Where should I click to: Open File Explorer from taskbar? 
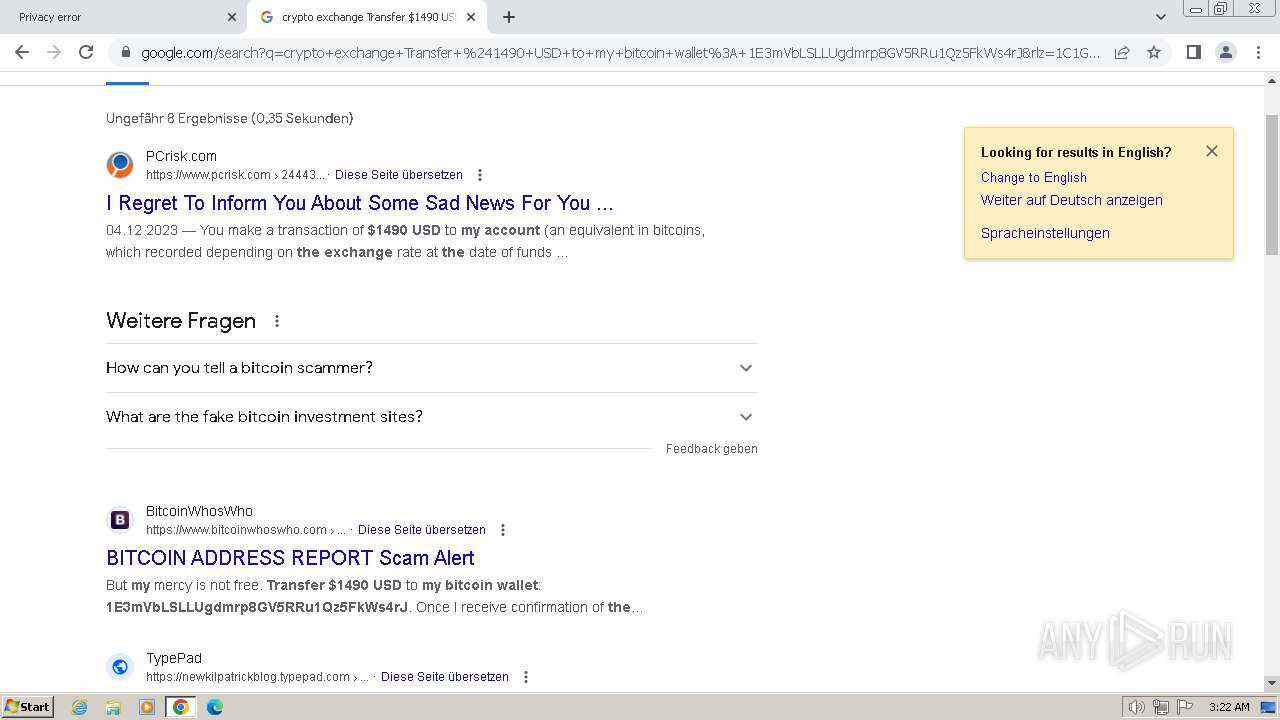tap(113, 707)
